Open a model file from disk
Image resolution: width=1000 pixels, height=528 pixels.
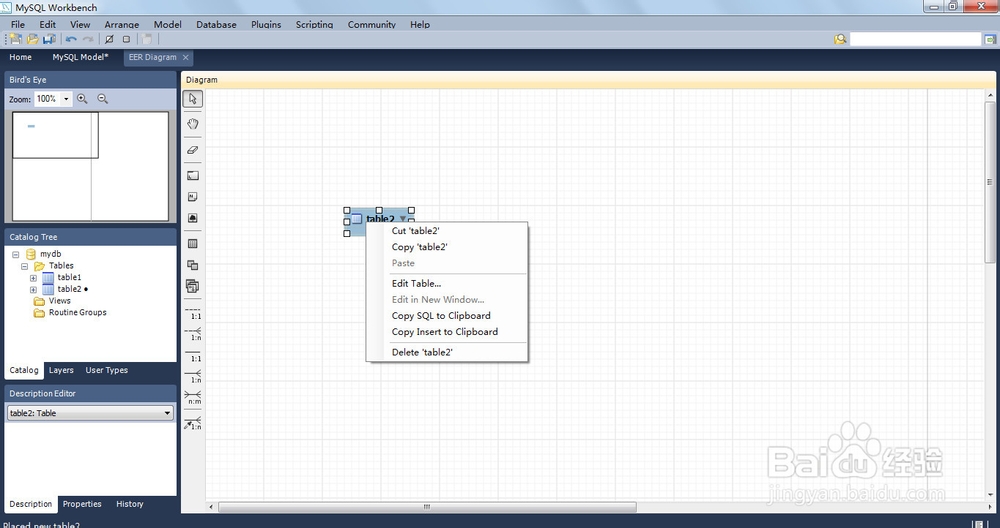(32, 40)
